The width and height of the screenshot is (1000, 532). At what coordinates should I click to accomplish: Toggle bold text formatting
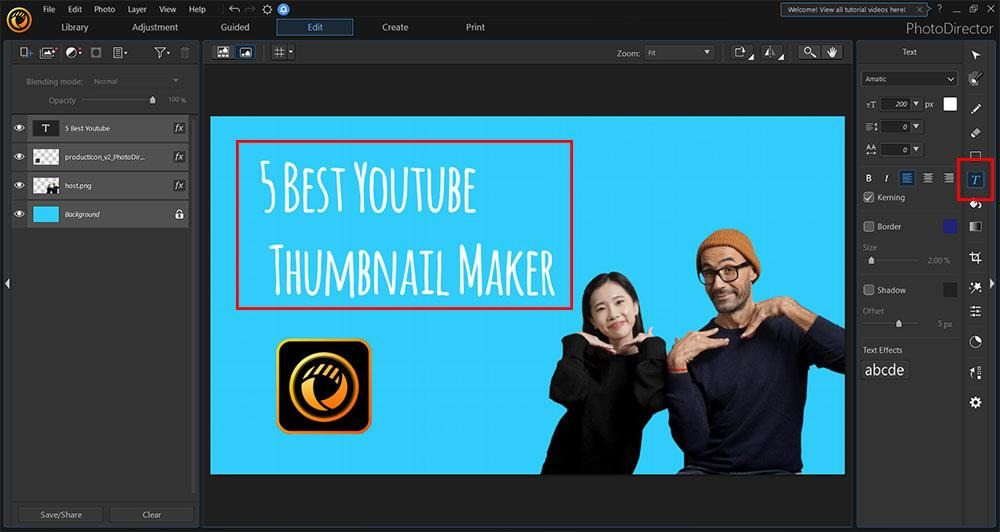click(869, 179)
